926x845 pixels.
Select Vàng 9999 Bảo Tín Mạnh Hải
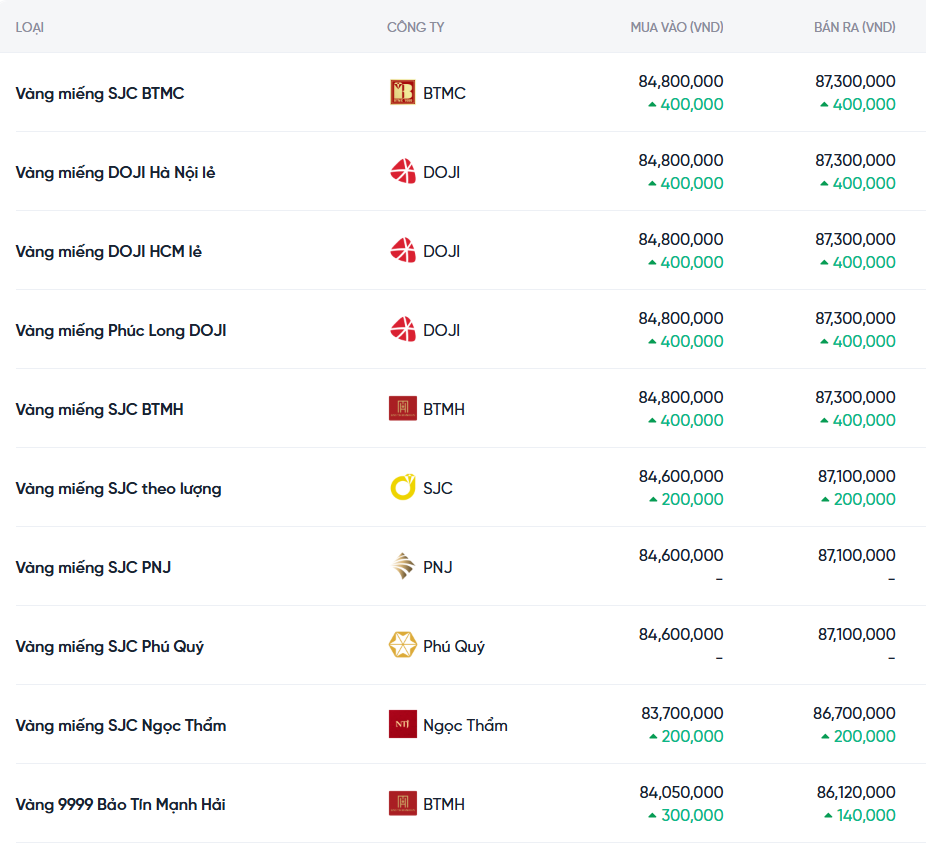point(120,804)
